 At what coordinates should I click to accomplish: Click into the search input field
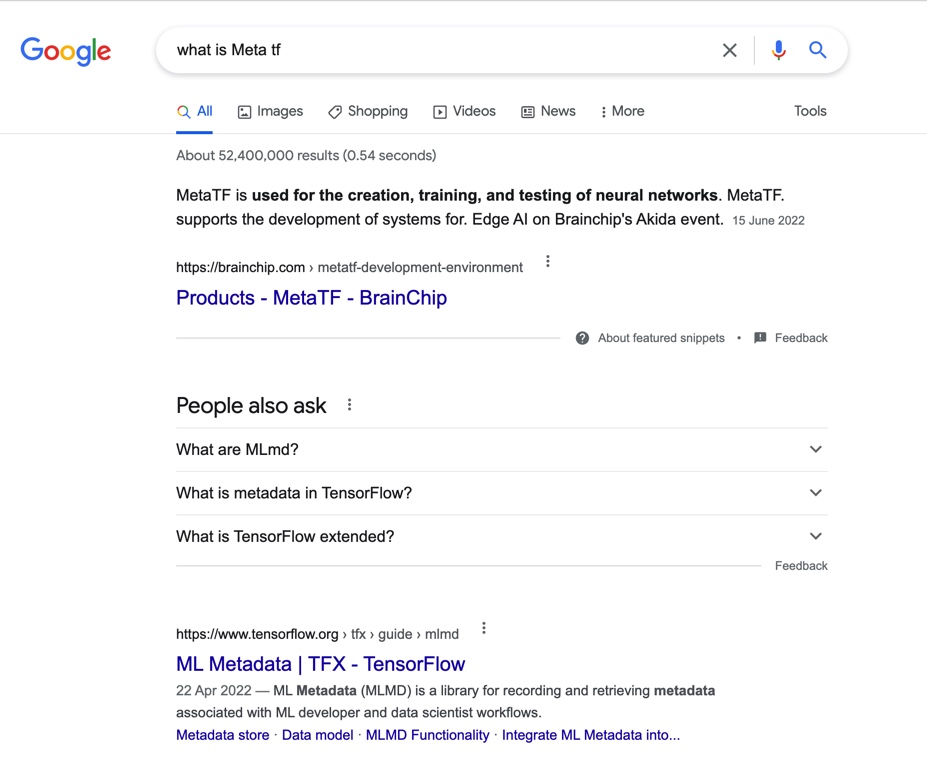point(440,50)
